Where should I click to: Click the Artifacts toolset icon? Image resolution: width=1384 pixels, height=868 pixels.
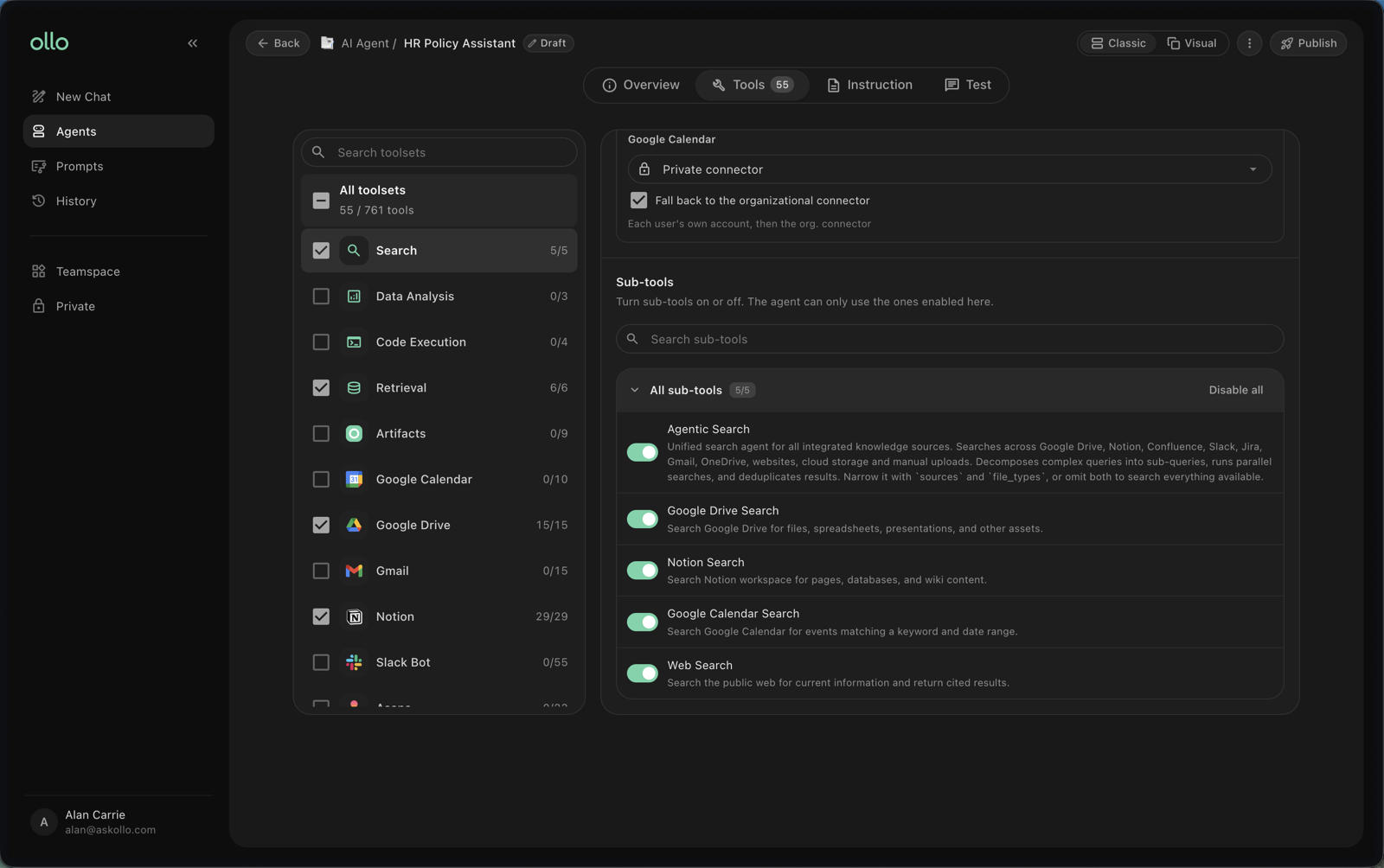pyautogui.click(x=354, y=434)
